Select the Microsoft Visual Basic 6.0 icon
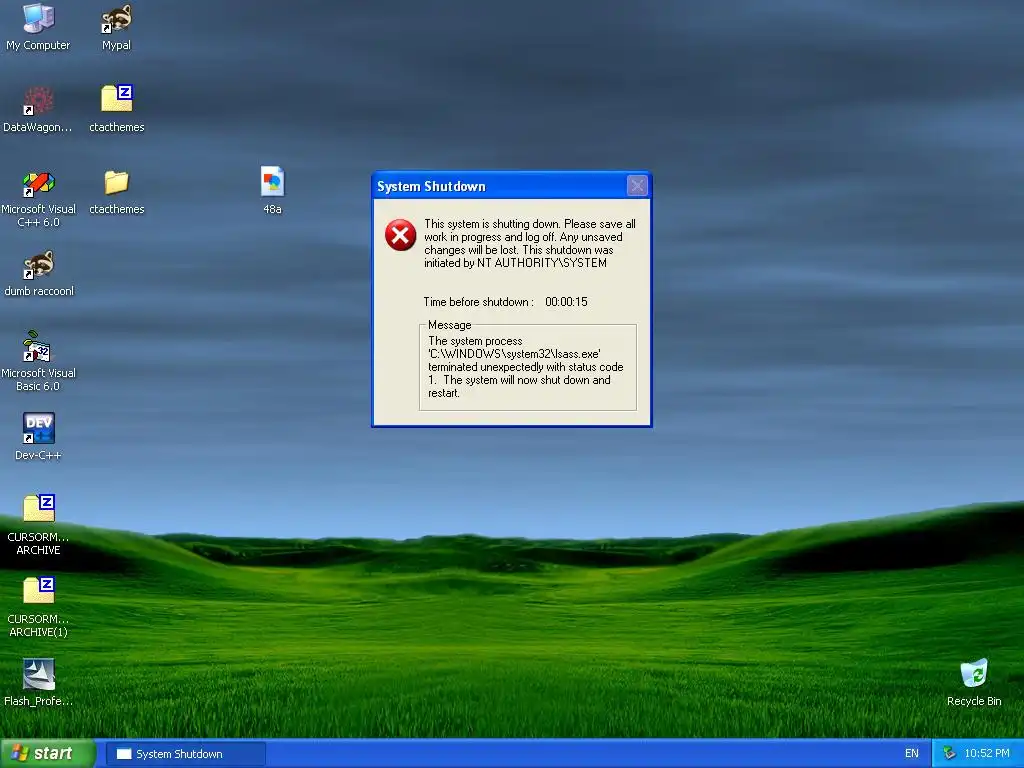This screenshot has height=768, width=1024. click(x=38, y=347)
